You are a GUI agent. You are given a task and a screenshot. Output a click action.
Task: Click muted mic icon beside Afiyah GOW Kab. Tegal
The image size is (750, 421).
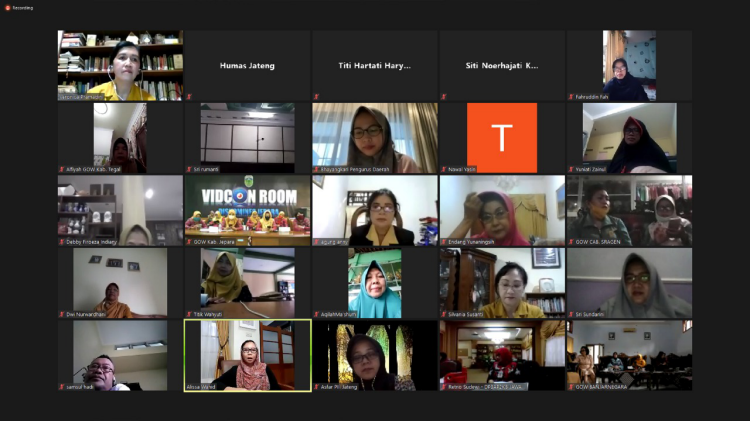pos(62,169)
